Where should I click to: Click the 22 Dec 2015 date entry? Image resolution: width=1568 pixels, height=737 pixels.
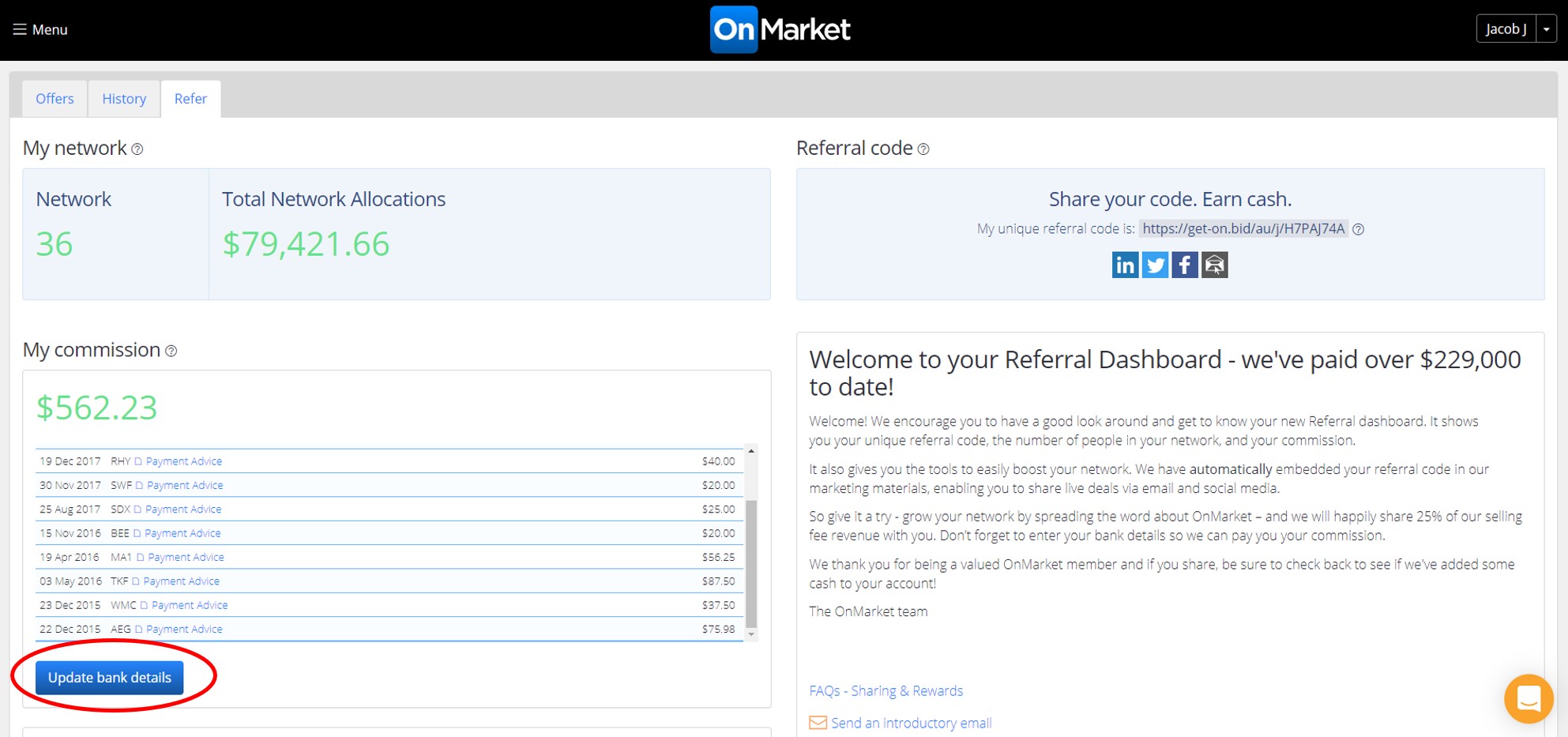click(70, 630)
